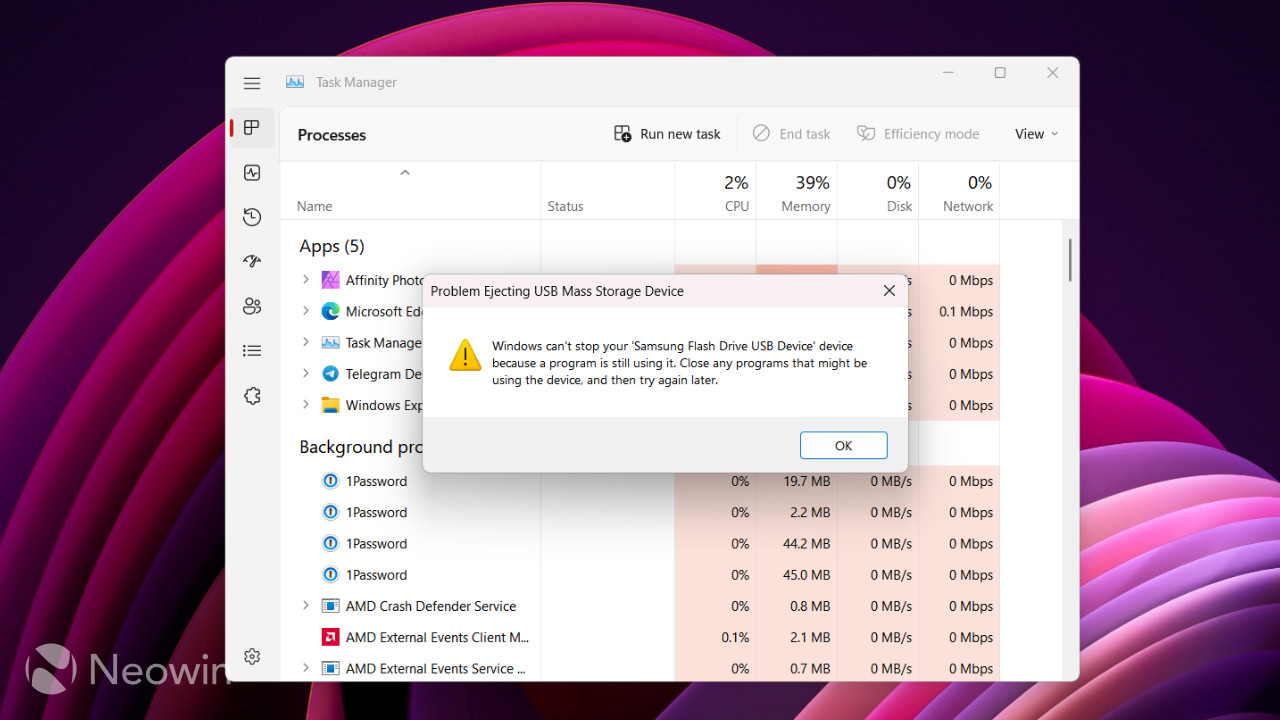
Task: Expand the Windows Explorer process group
Action: [306, 405]
